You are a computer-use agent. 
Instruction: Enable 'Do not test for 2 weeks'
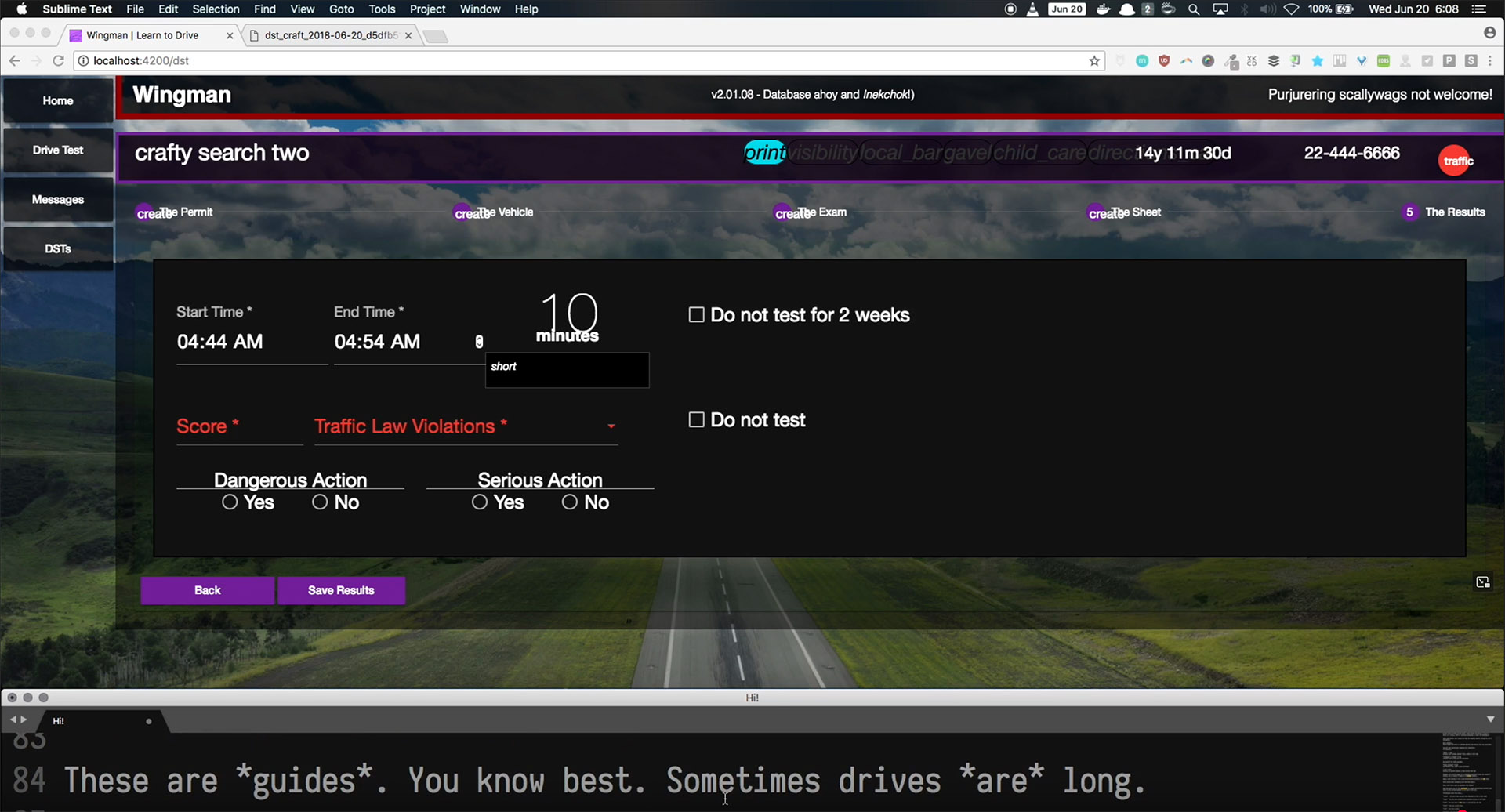pos(696,315)
